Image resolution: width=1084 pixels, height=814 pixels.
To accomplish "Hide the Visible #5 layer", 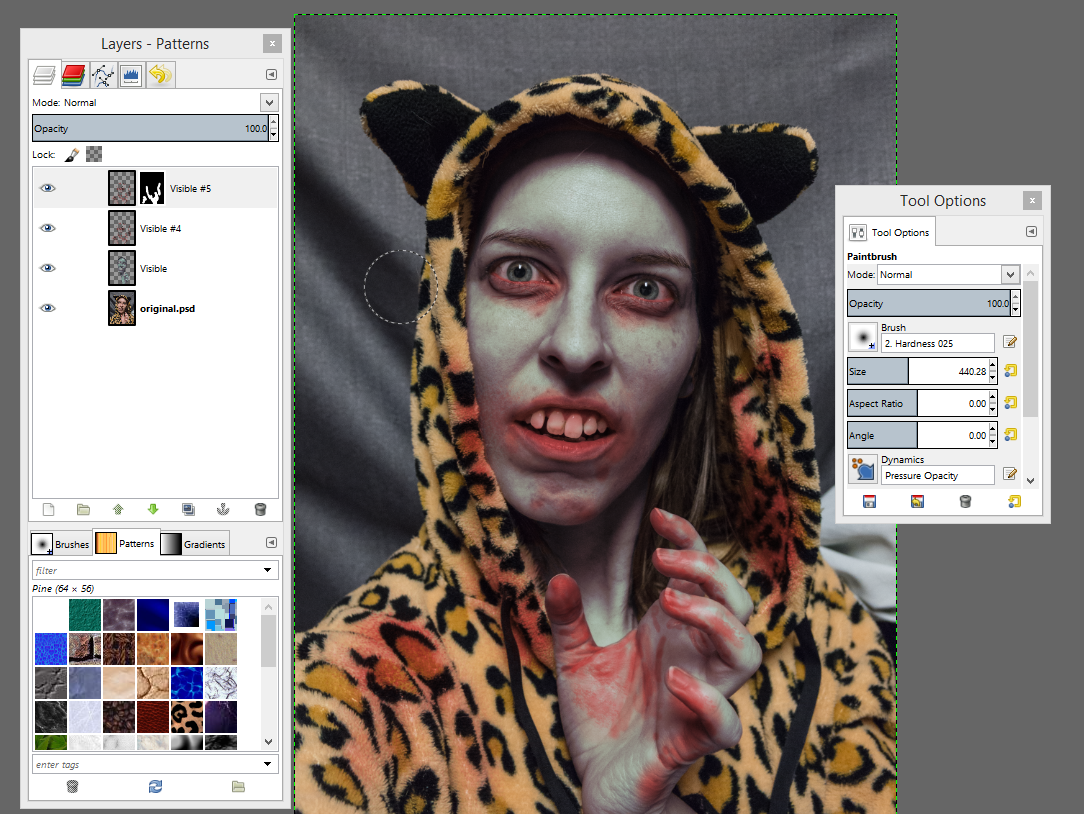I will pyautogui.click(x=47, y=187).
